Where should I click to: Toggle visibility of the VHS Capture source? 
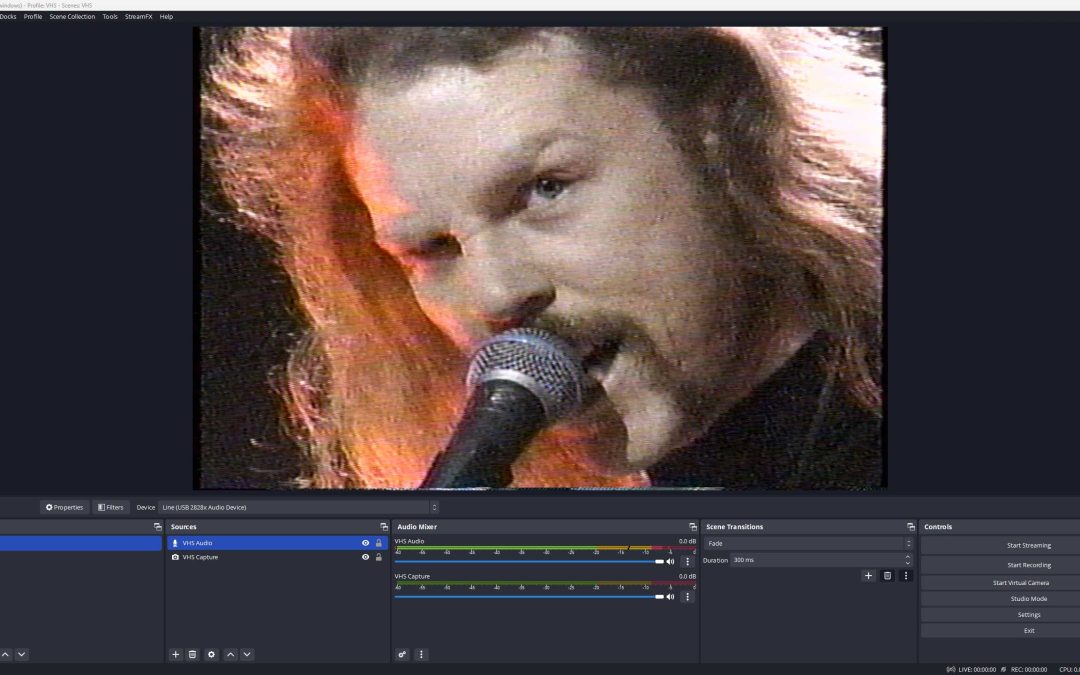(365, 557)
